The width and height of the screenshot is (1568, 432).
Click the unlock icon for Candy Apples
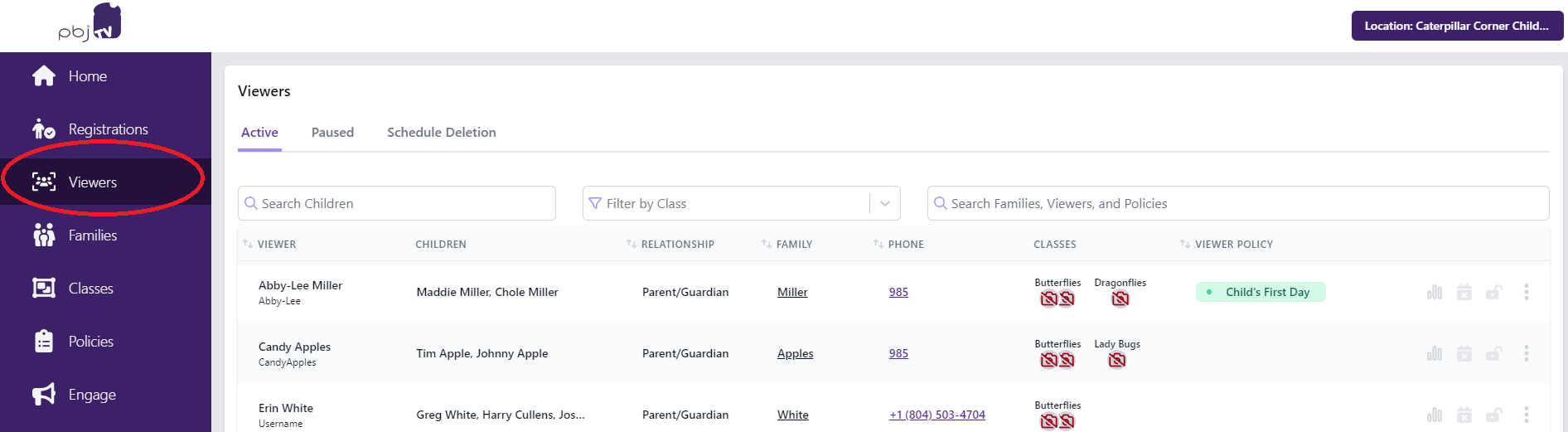coord(1494,353)
